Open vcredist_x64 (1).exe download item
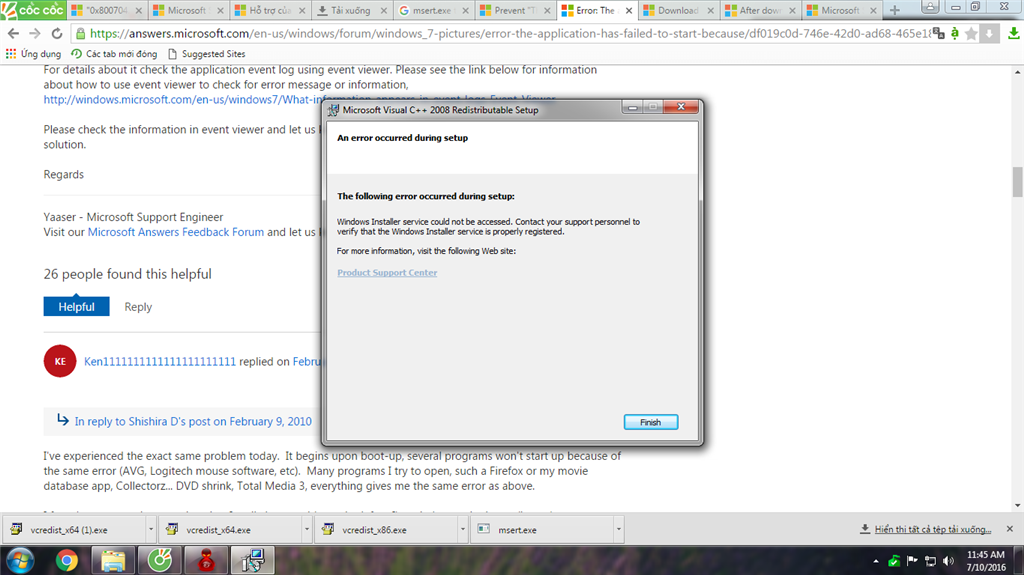The image size is (1024, 575). point(74,530)
